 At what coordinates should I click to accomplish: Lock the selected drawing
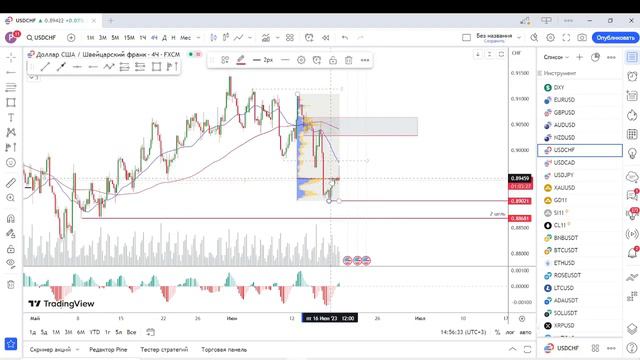pyautogui.click(x=333, y=60)
